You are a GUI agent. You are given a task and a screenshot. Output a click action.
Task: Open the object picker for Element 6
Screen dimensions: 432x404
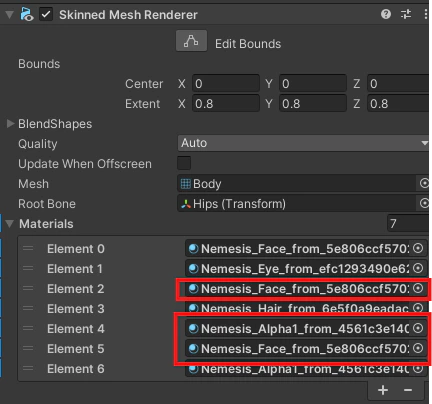pyautogui.click(x=418, y=368)
